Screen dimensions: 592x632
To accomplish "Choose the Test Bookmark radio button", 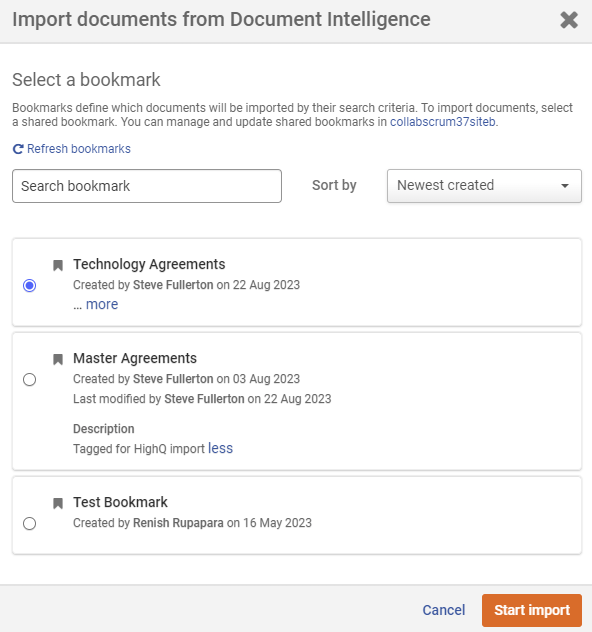I will (x=29, y=523).
